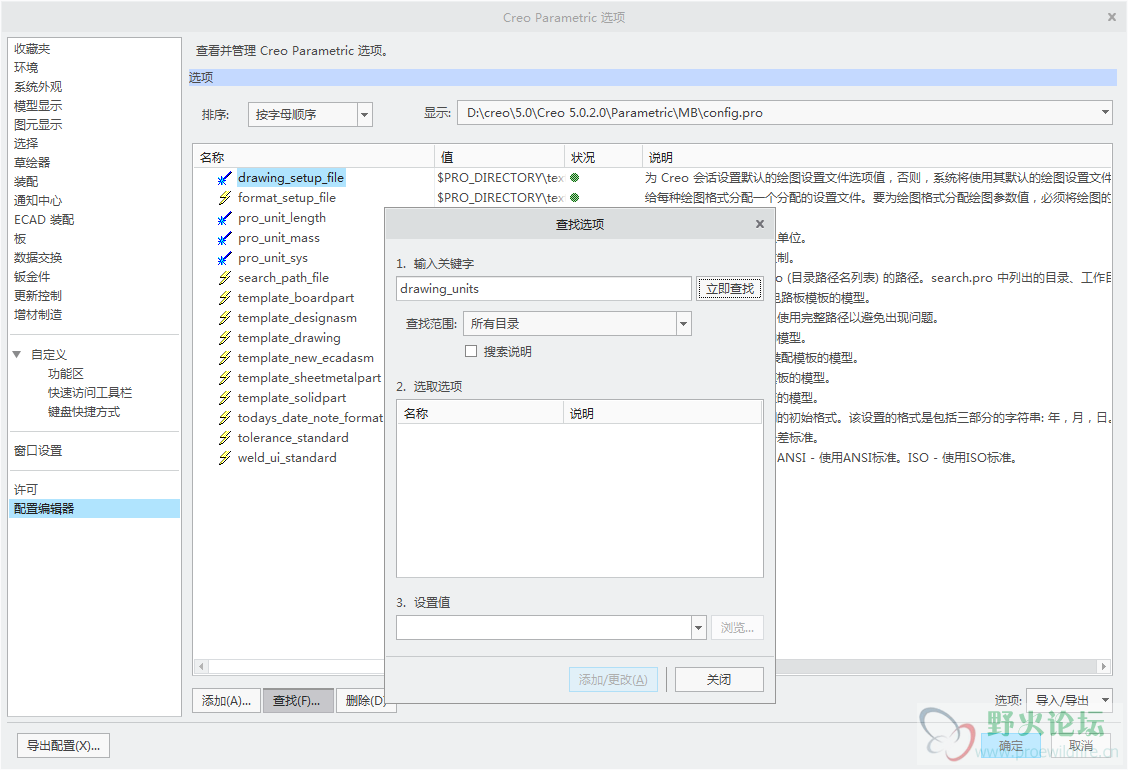The image size is (1128, 770).
Task: Click the lightning icon beside format_setup_file
Action: point(225,198)
